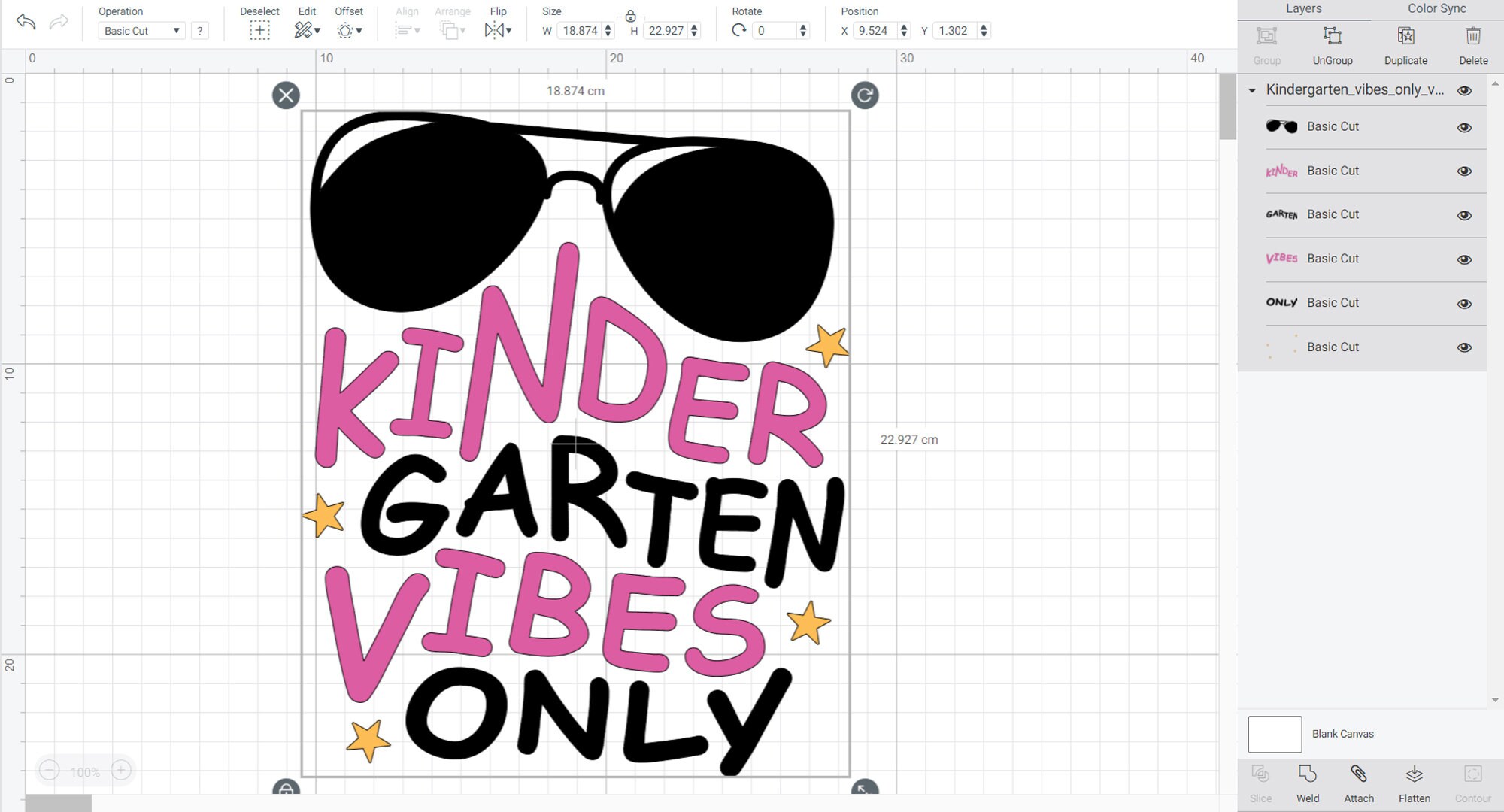Open the Offset tool
Image resolution: width=1504 pixels, height=812 pixels.
(350, 31)
